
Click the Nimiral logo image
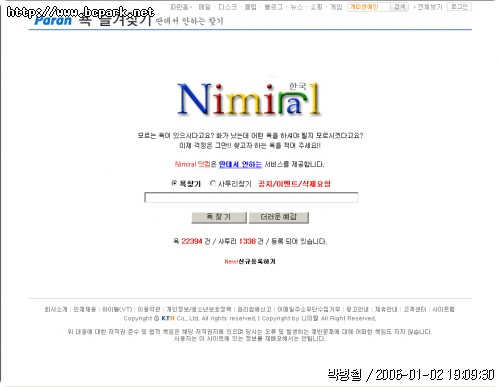click(249, 99)
